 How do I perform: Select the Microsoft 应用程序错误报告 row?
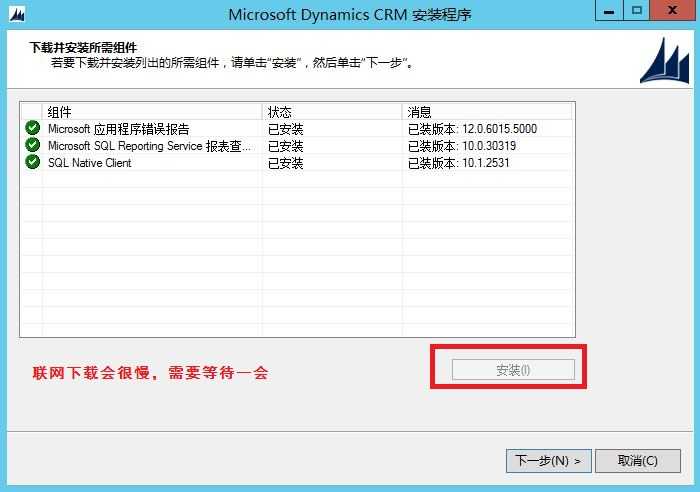[297, 129]
